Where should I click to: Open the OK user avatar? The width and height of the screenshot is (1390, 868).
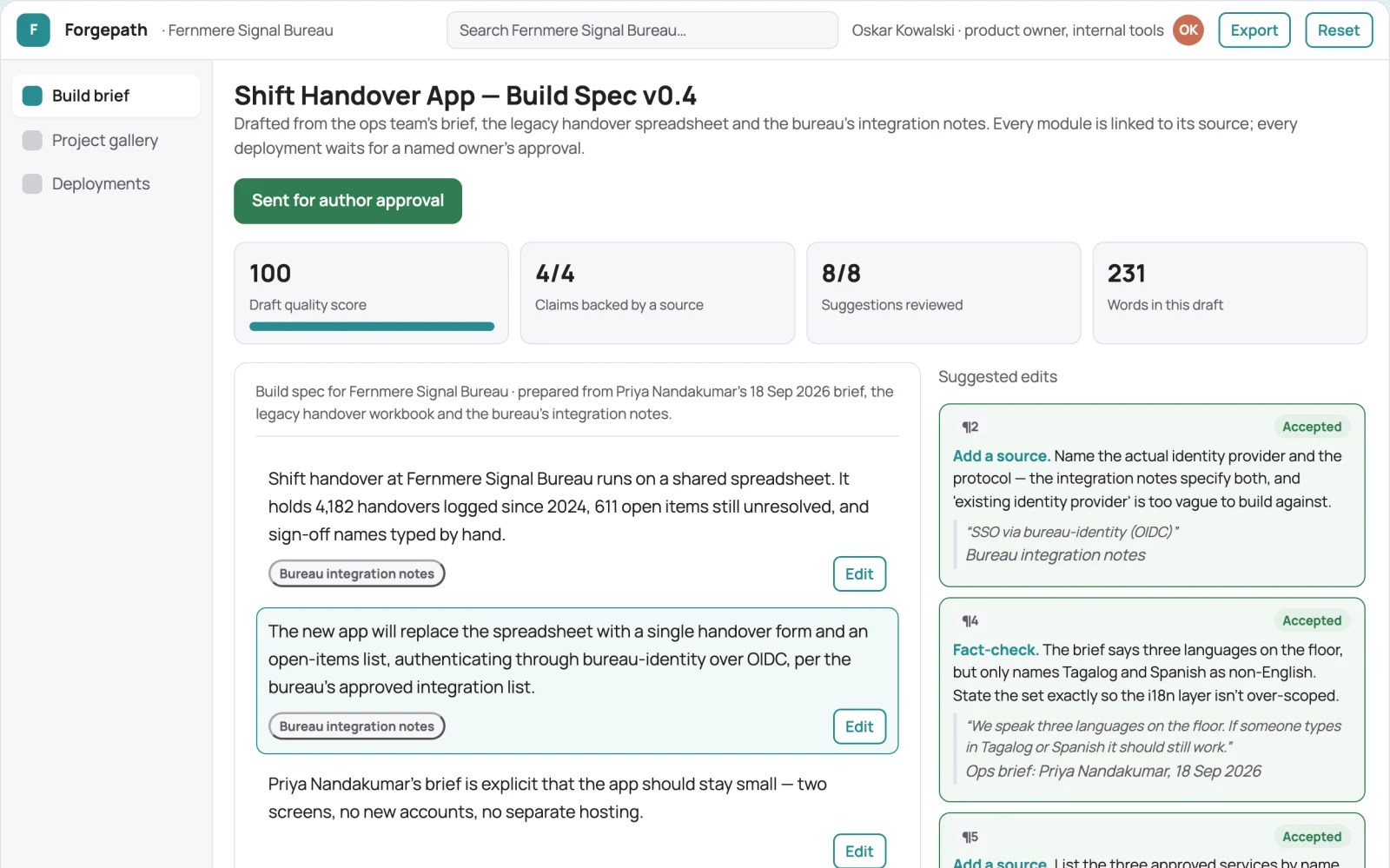click(1188, 30)
